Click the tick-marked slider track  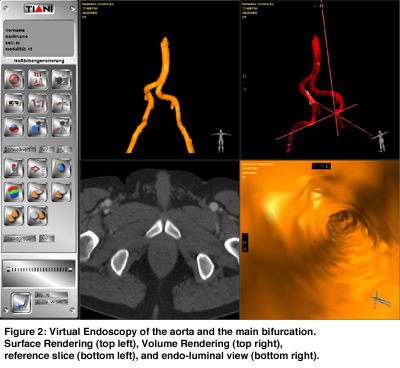coord(39,270)
